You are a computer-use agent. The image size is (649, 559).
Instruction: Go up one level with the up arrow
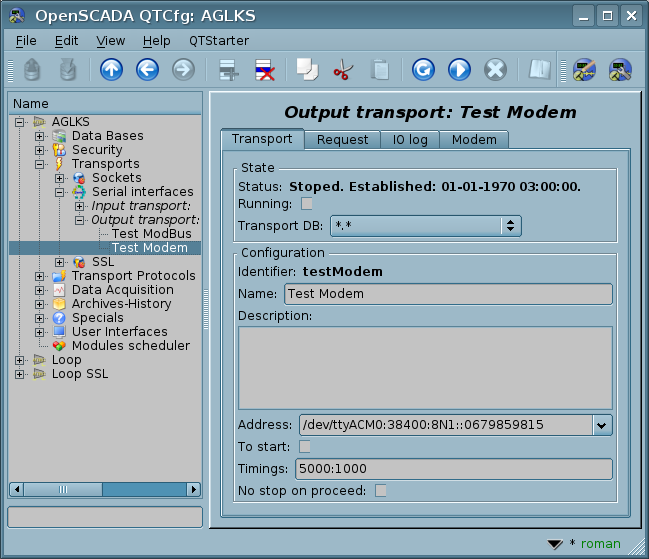pos(111,70)
